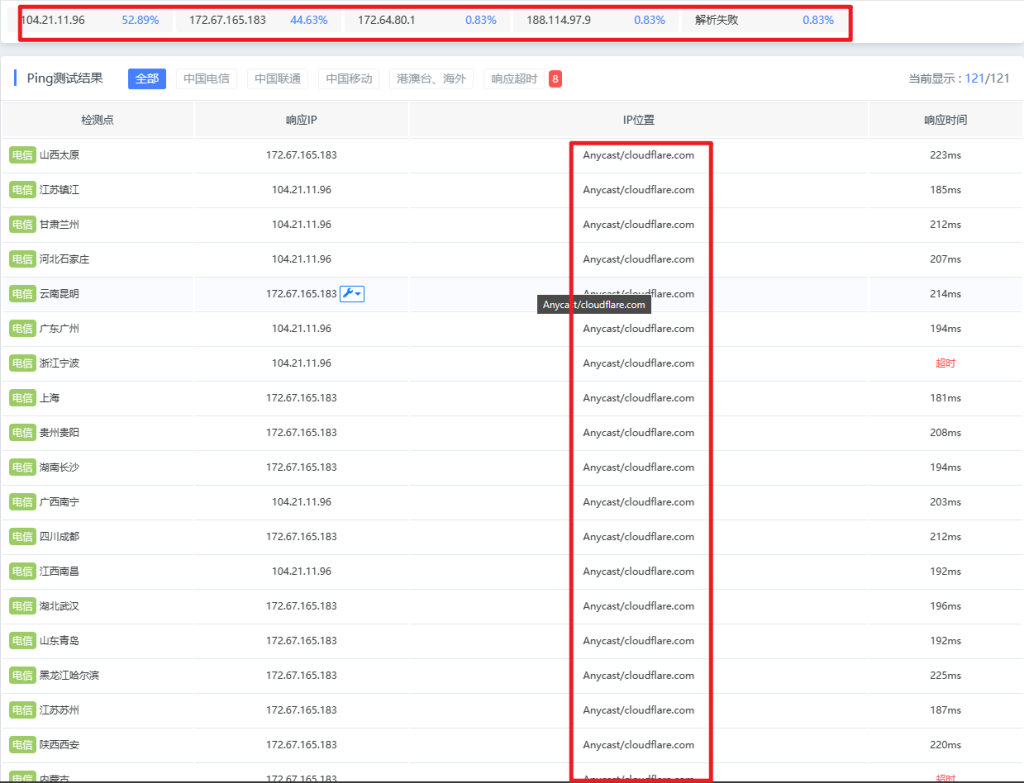
Task: Switch to the 中国电信 filter tab
Action: coord(206,79)
